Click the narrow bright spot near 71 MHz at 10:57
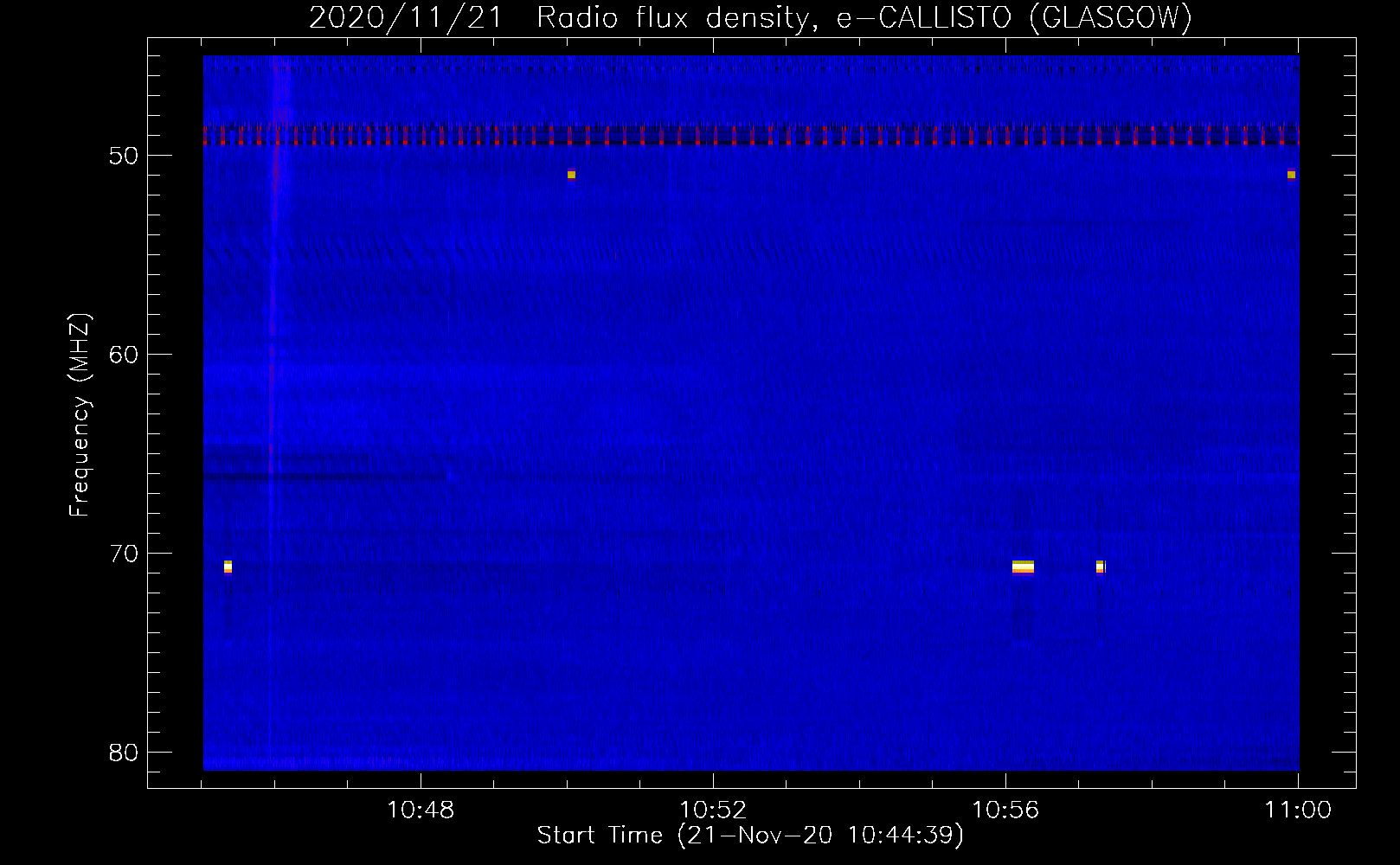Screen dimensions: 1400x865 click(1100, 567)
